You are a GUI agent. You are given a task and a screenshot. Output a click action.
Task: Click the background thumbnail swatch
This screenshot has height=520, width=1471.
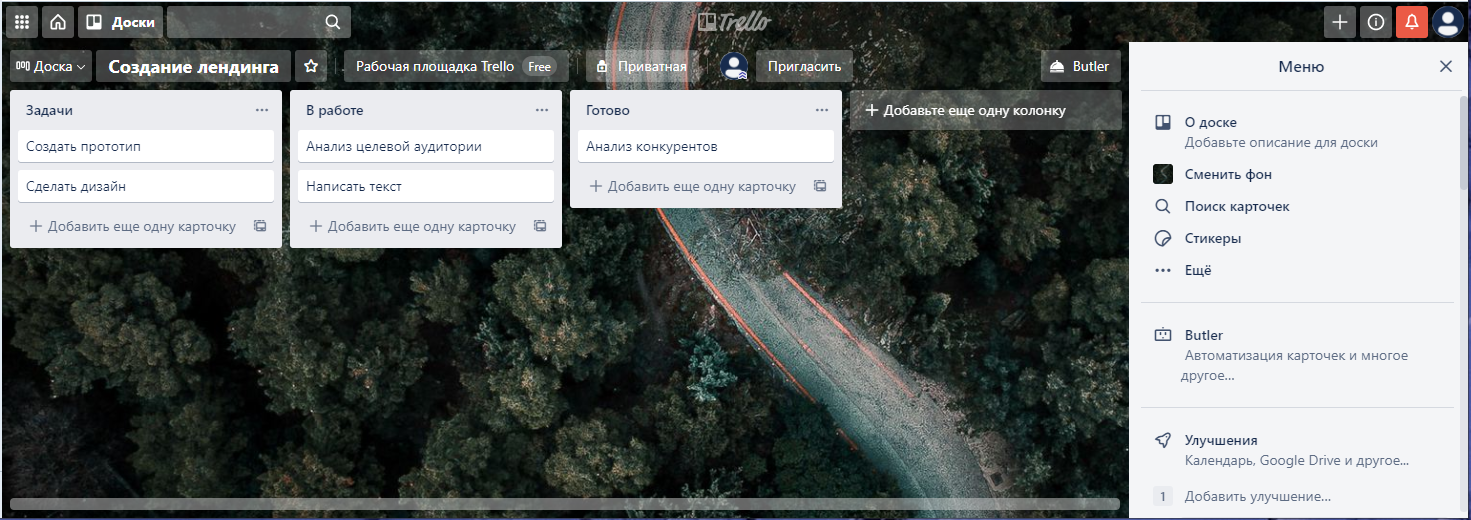click(1162, 174)
